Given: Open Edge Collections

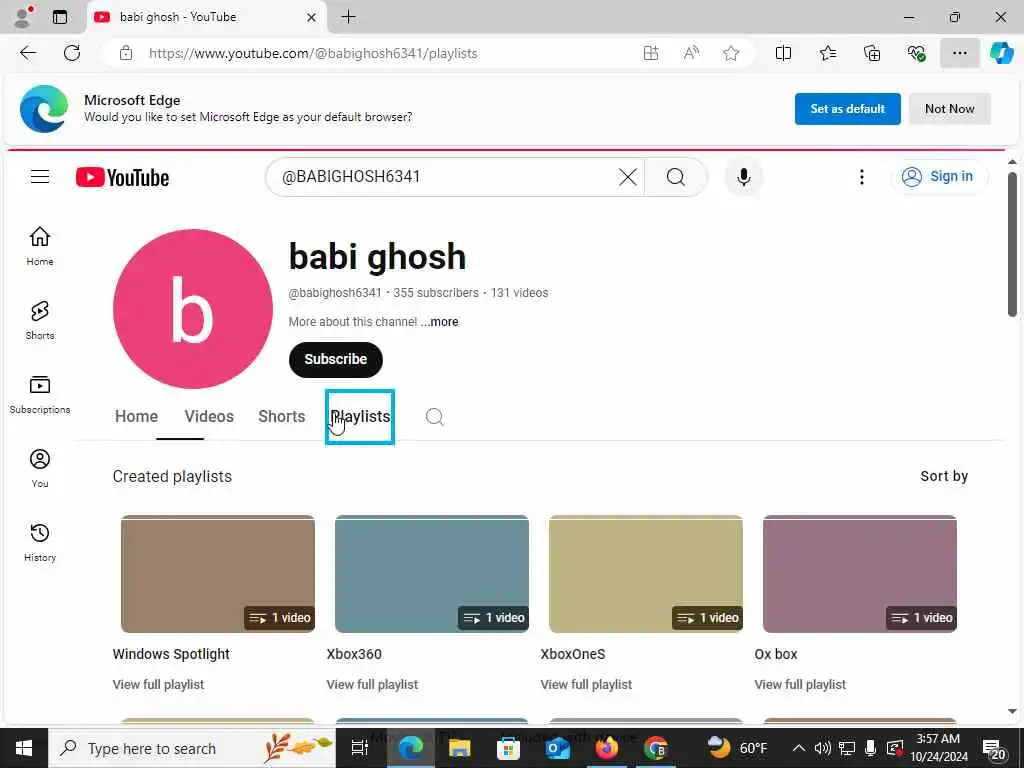Looking at the screenshot, I should [872, 54].
